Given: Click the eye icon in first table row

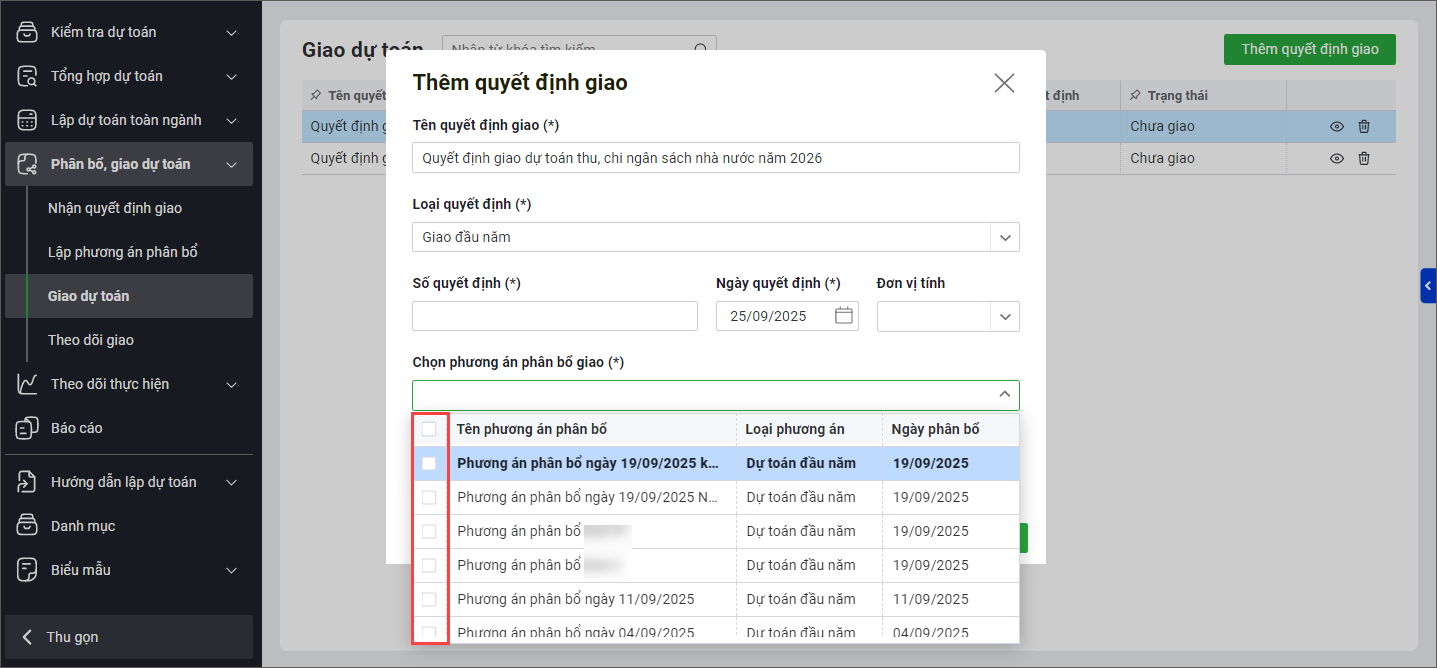Looking at the screenshot, I should [1336, 127].
